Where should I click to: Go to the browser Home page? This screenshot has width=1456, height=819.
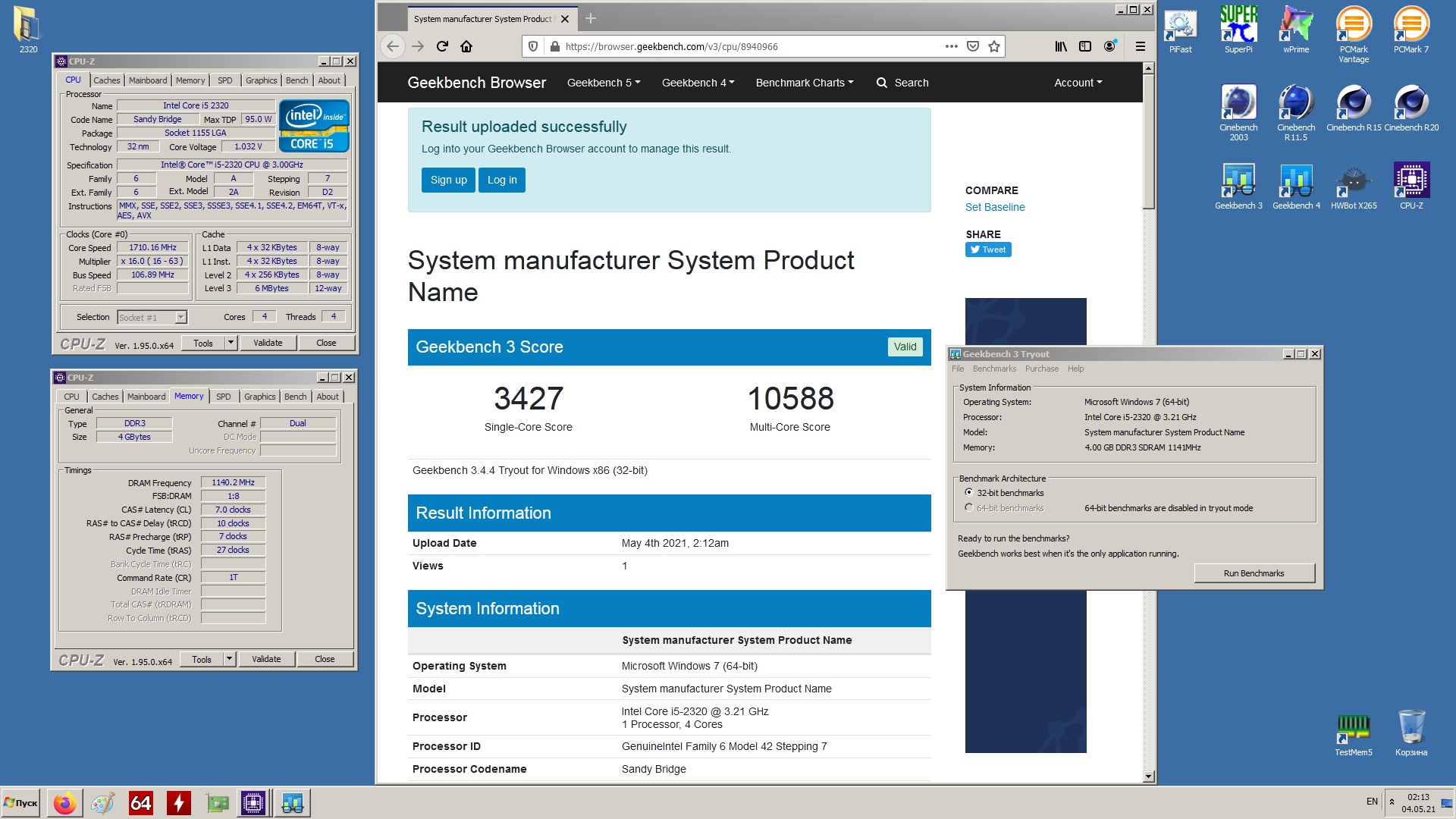coord(466,46)
